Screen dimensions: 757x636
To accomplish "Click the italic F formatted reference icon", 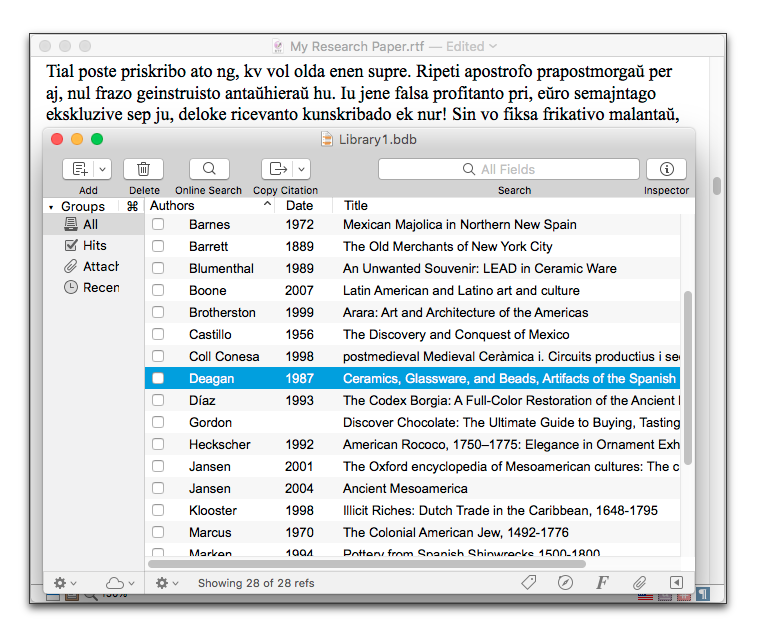I will [x=602, y=582].
